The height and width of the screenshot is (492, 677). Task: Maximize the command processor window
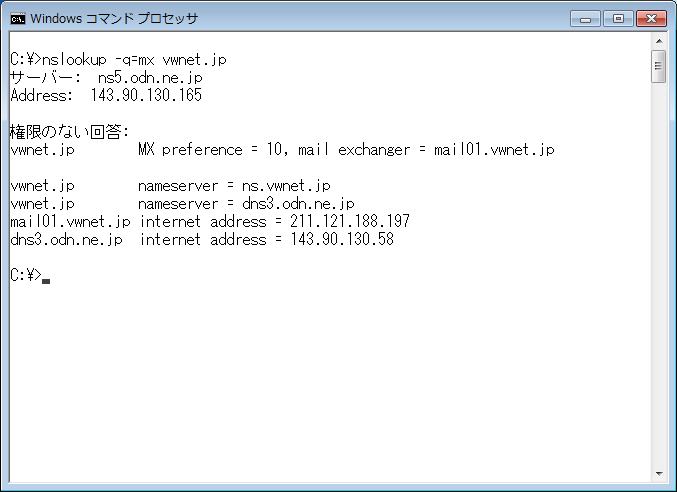point(618,19)
